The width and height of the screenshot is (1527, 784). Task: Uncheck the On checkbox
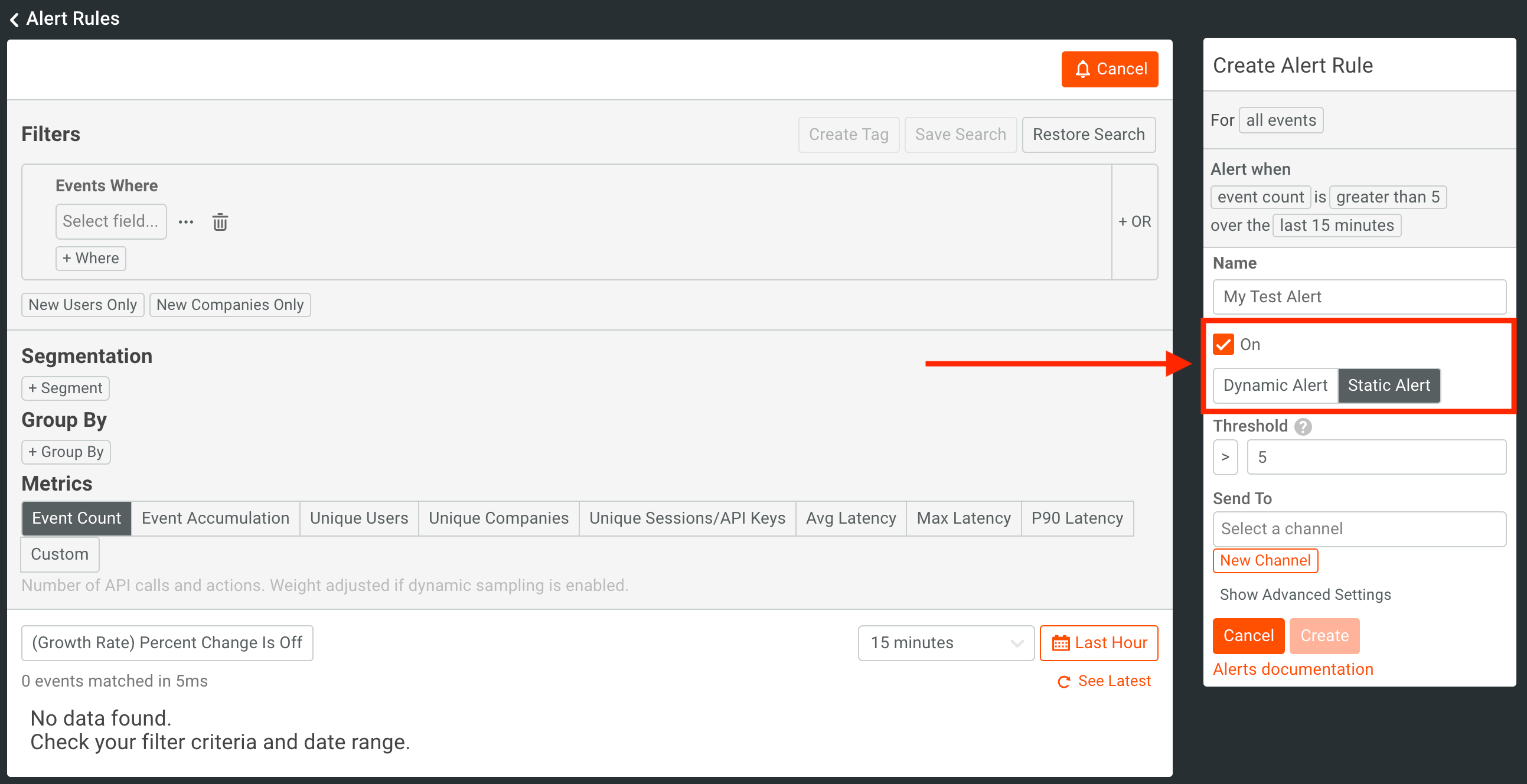point(1223,344)
